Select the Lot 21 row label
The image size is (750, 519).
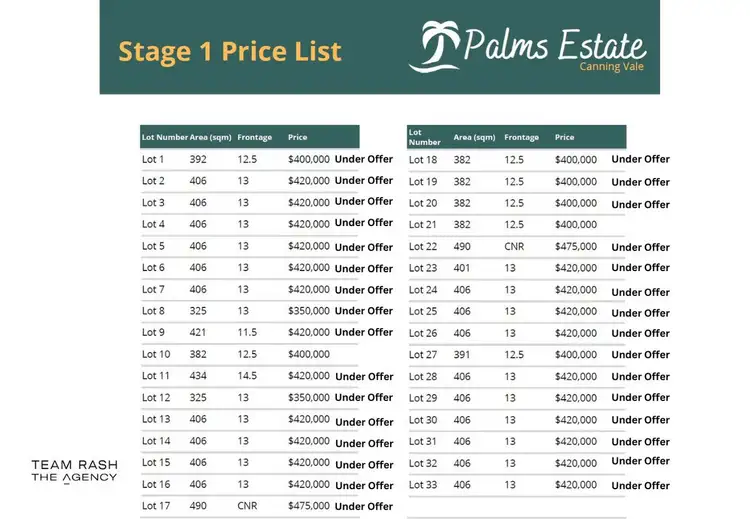[x=423, y=225]
